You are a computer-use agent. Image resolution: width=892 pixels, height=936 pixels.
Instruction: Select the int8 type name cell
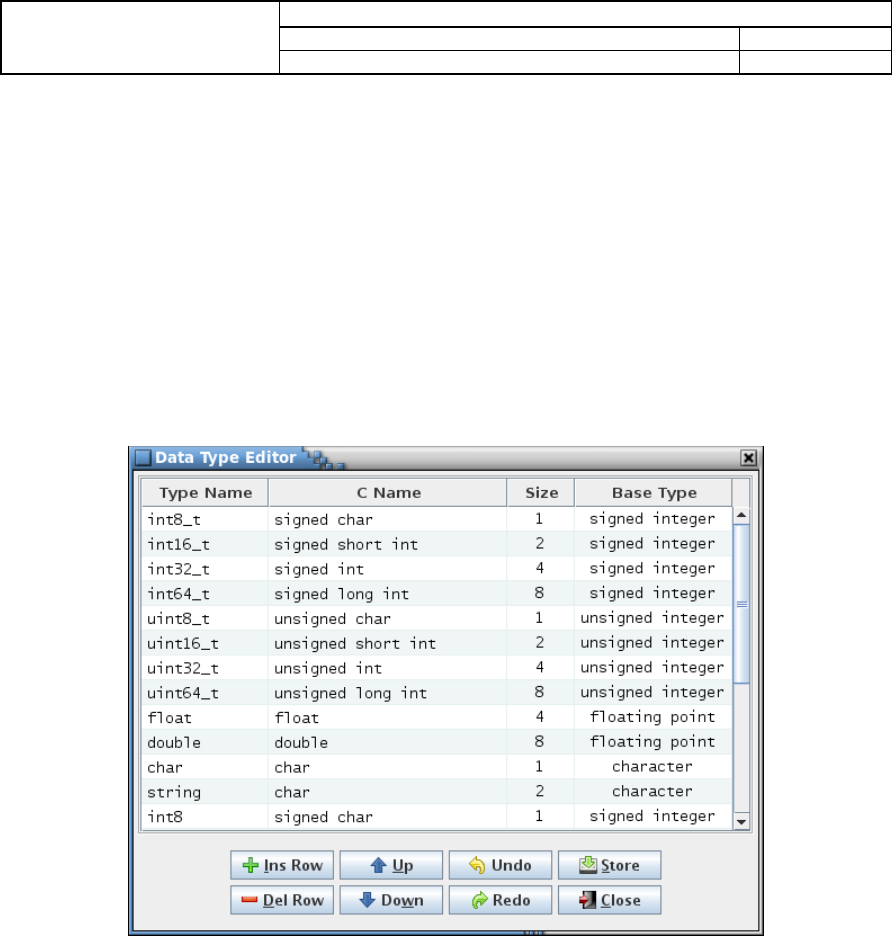(205, 817)
